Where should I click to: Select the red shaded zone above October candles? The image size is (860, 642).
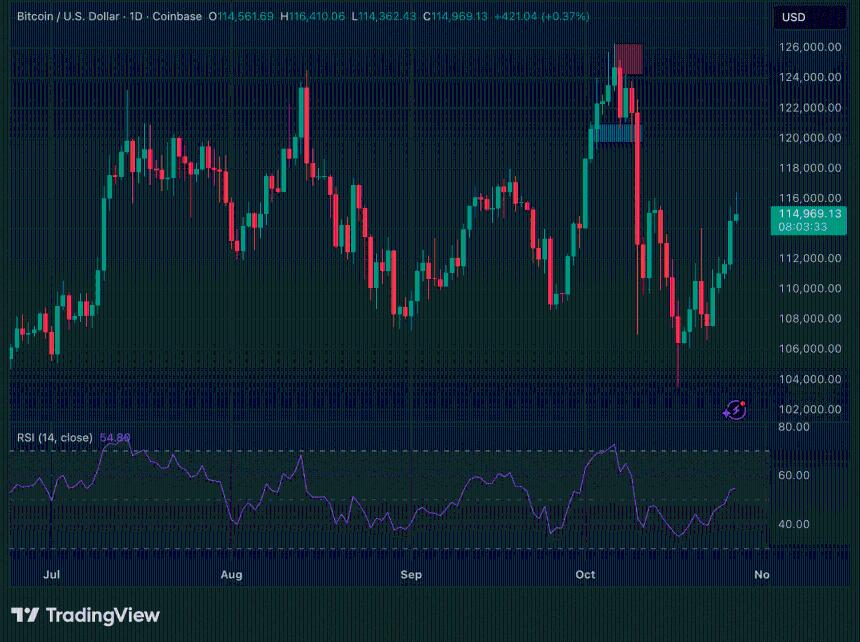(x=628, y=58)
